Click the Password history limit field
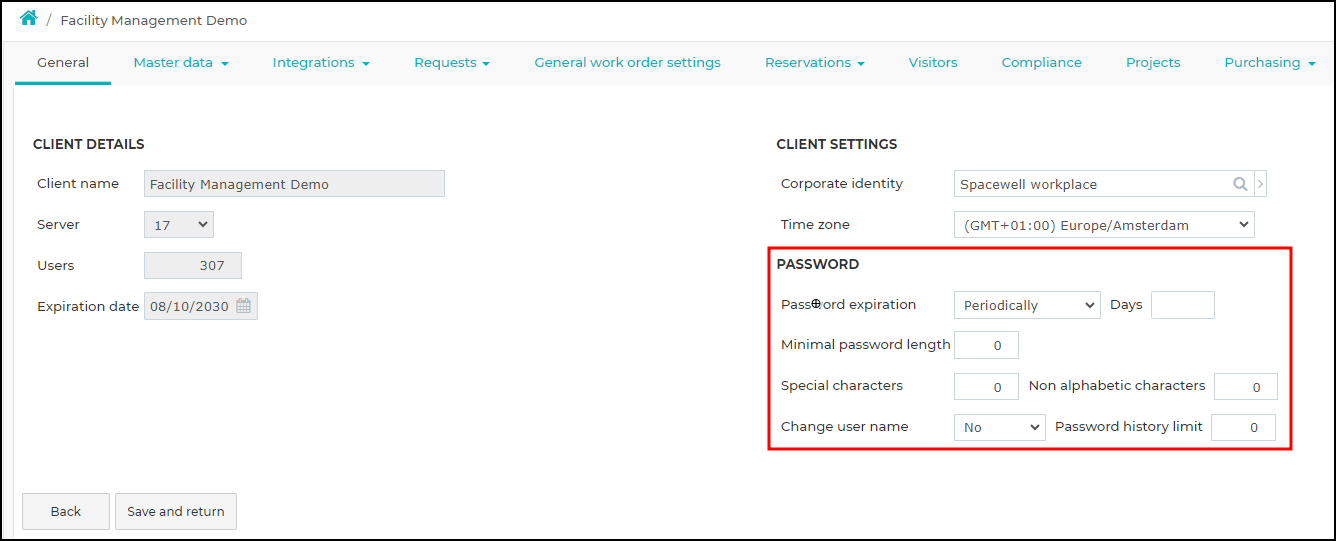 click(x=1243, y=427)
